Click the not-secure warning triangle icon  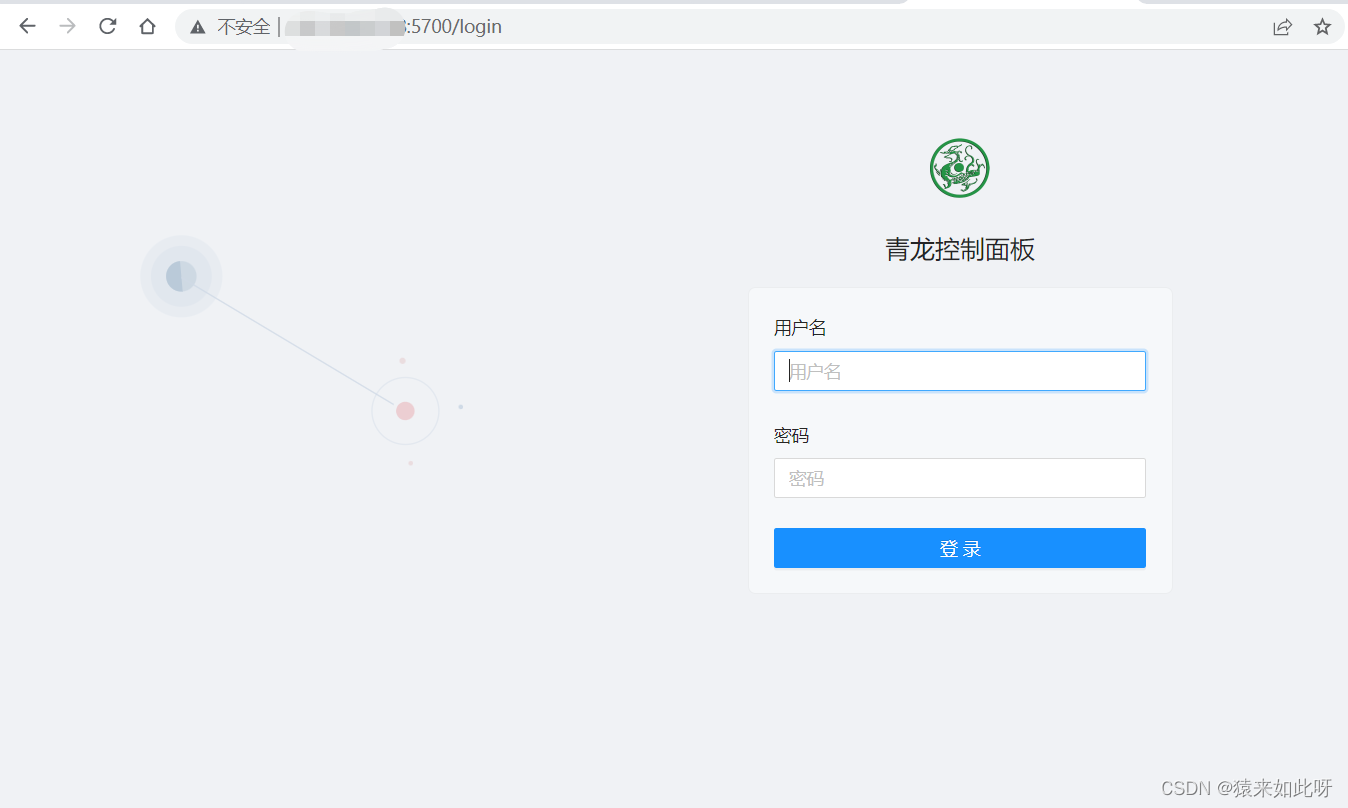pyautogui.click(x=198, y=27)
